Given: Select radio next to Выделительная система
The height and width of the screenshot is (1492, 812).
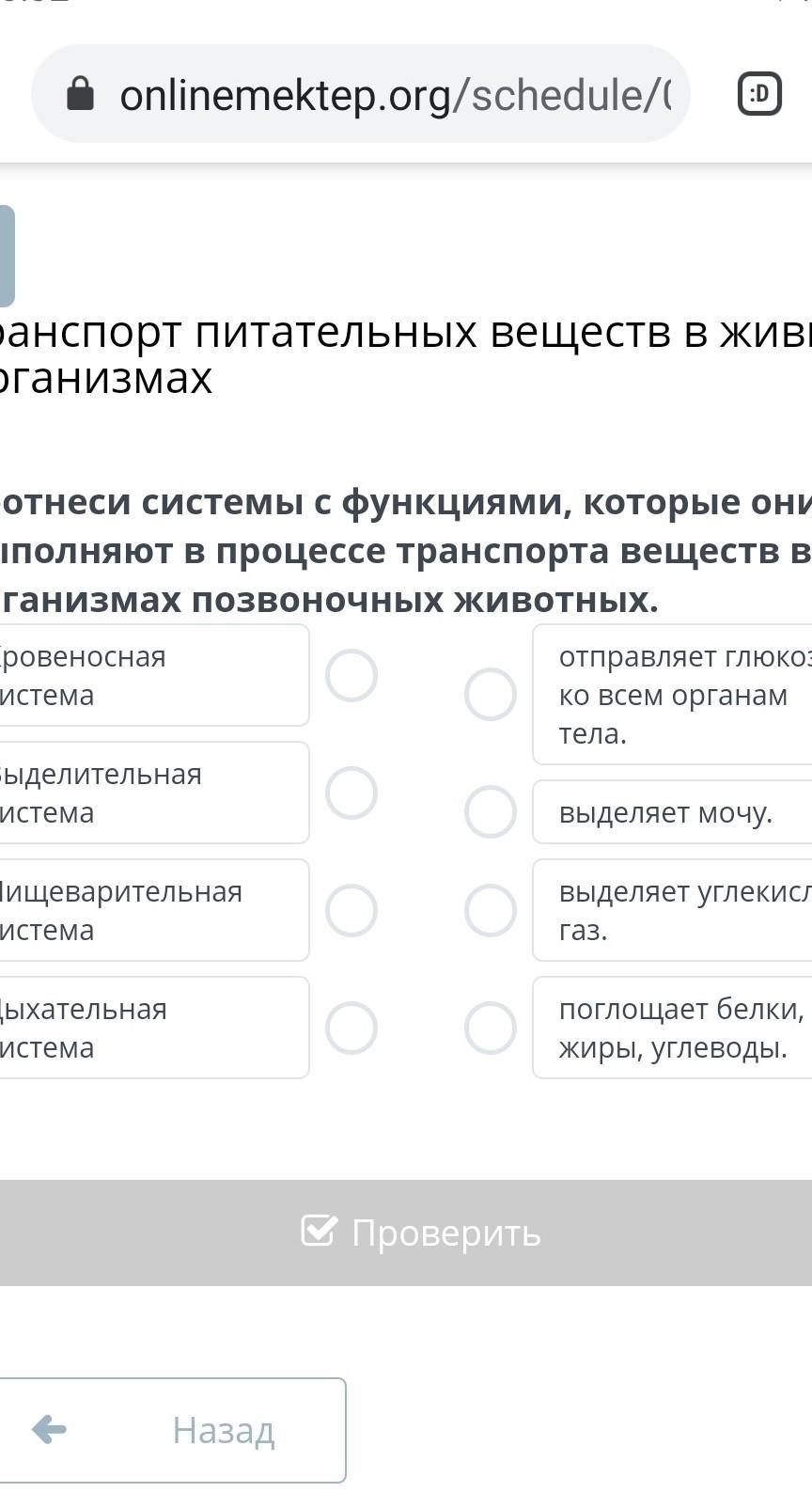Looking at the screenshot, I should pos(351,793).
